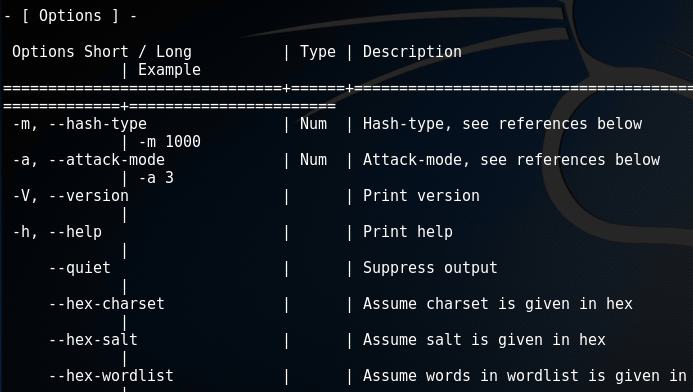693x392 pixels.
Task: Click the '-m 1000' example text
Action: (170, 142)
